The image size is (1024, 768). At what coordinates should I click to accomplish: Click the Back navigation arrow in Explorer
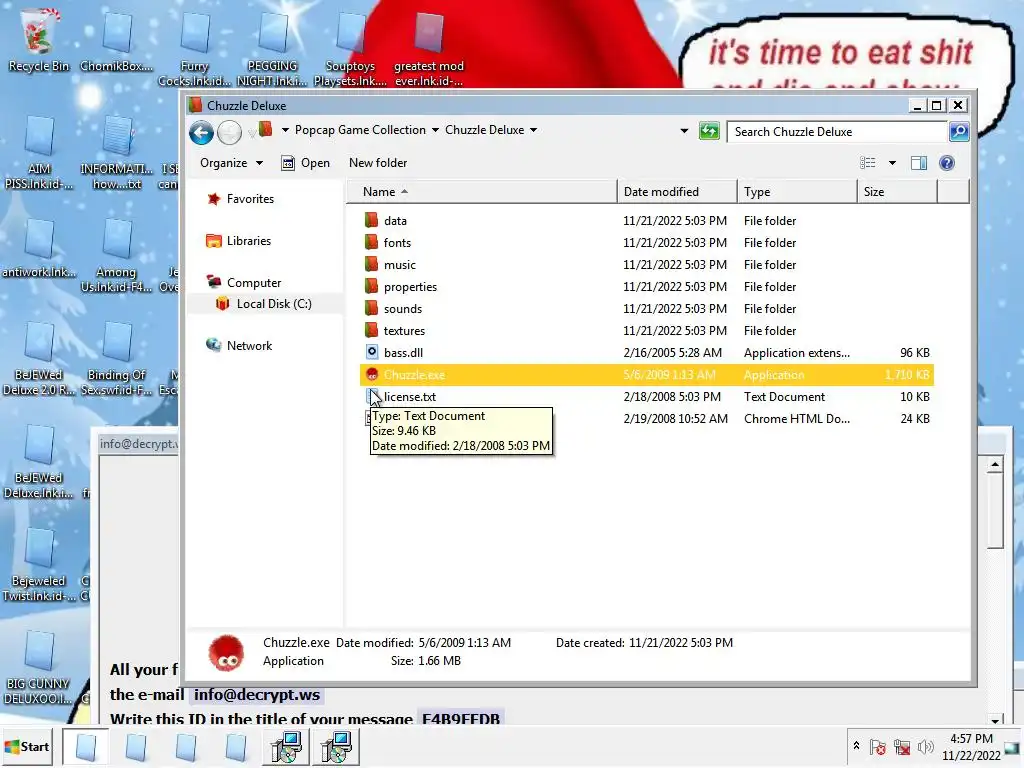(201, 133)
